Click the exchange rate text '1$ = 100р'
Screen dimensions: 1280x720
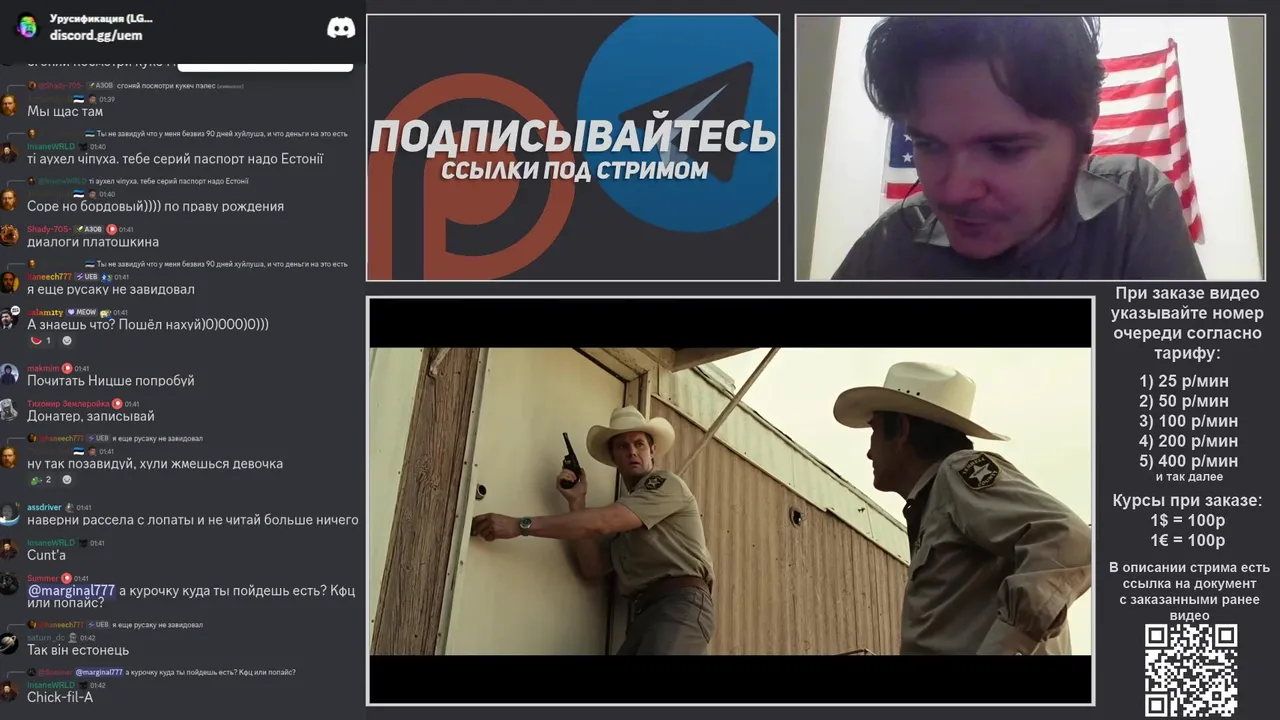pos(1188,521)
